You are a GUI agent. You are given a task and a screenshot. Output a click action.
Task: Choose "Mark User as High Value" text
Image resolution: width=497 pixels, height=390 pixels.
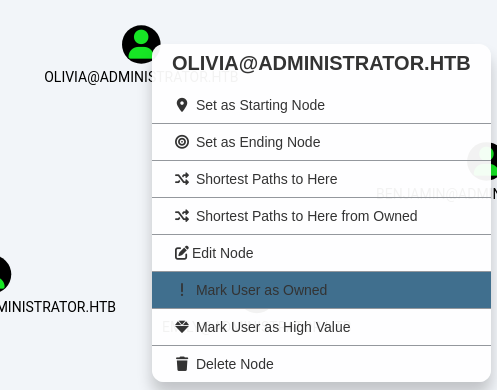pos(273,327)
